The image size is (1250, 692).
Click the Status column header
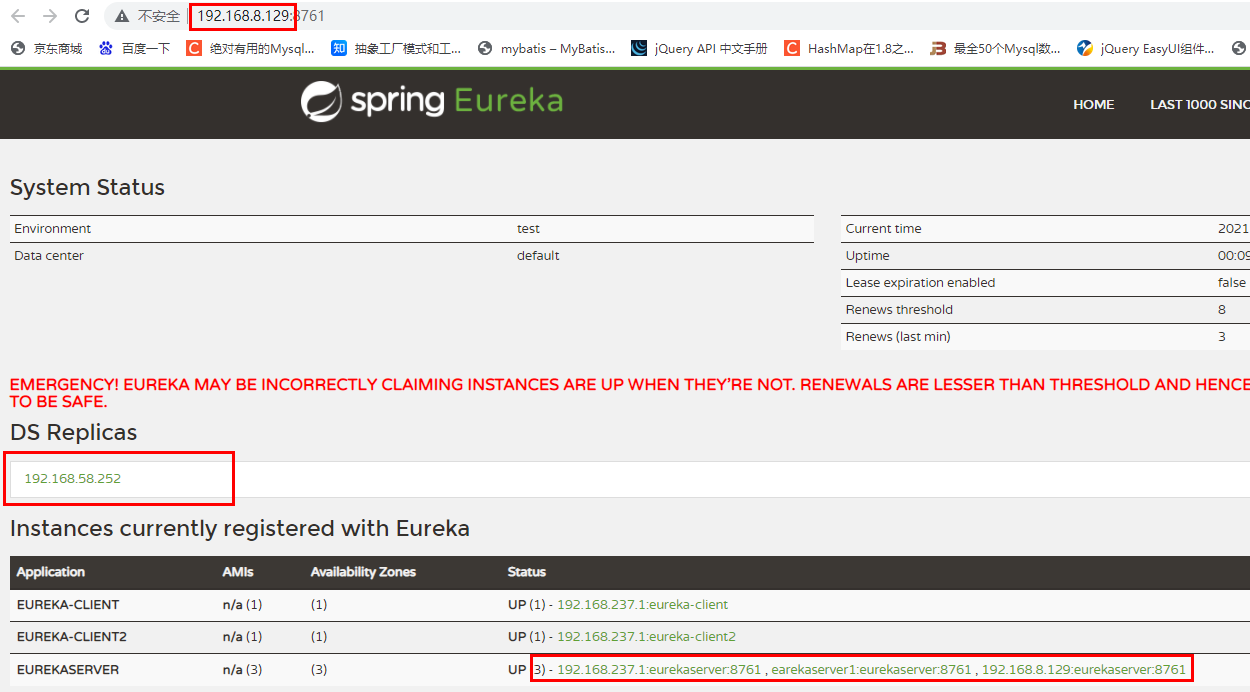point(527,572)
